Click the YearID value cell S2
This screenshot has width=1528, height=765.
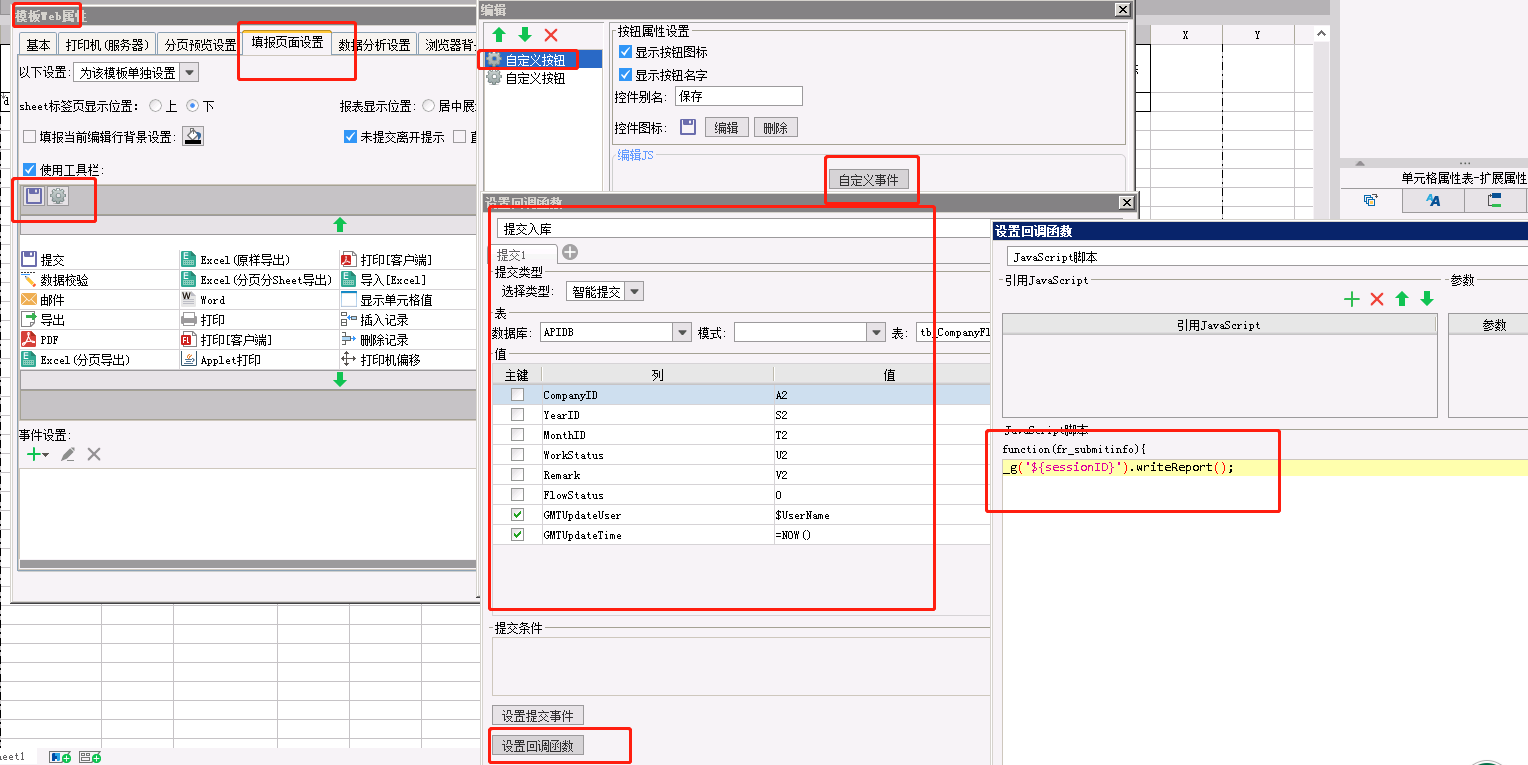pos(880,415)
